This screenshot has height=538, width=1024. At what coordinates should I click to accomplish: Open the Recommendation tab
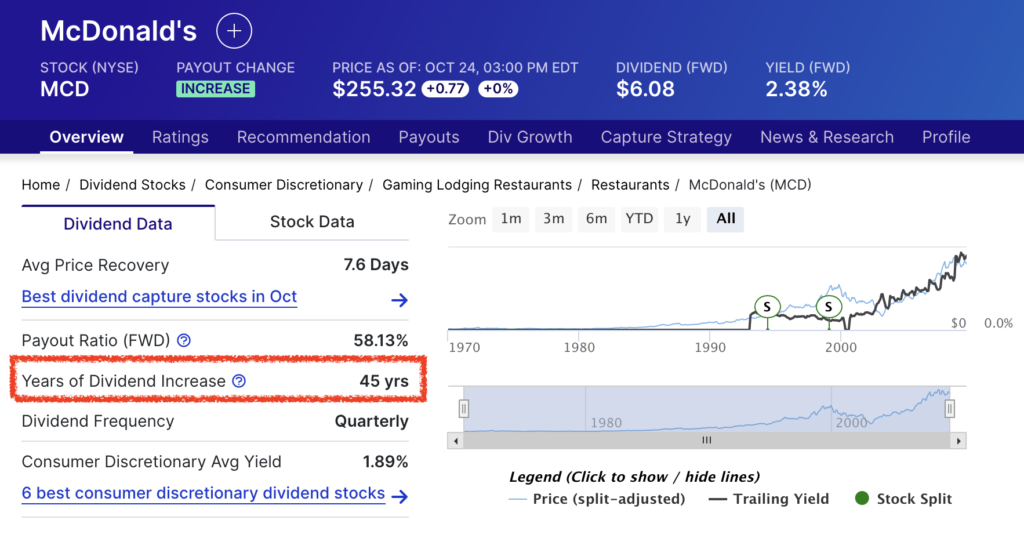coord(304,137)
